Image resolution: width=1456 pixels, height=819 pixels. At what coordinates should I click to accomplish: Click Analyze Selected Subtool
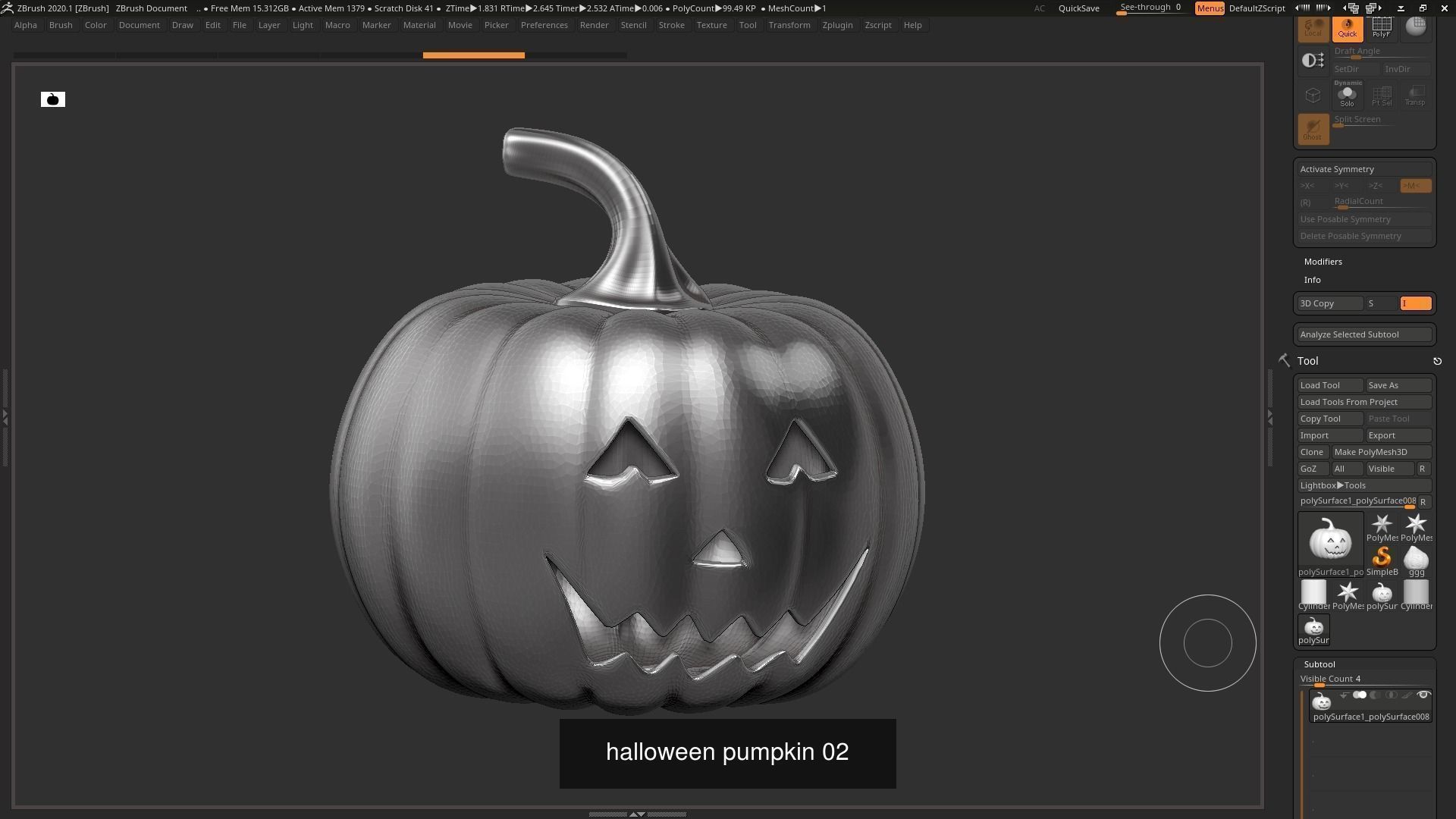[x=1365, y=334]
